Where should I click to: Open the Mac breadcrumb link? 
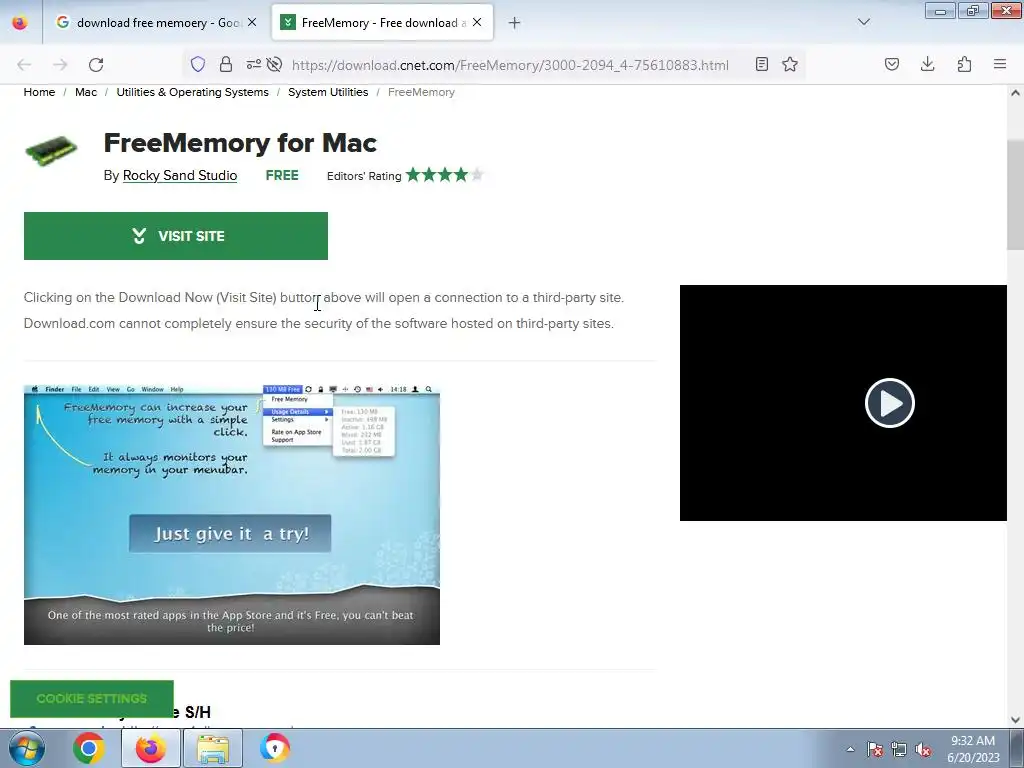(86, 92)
